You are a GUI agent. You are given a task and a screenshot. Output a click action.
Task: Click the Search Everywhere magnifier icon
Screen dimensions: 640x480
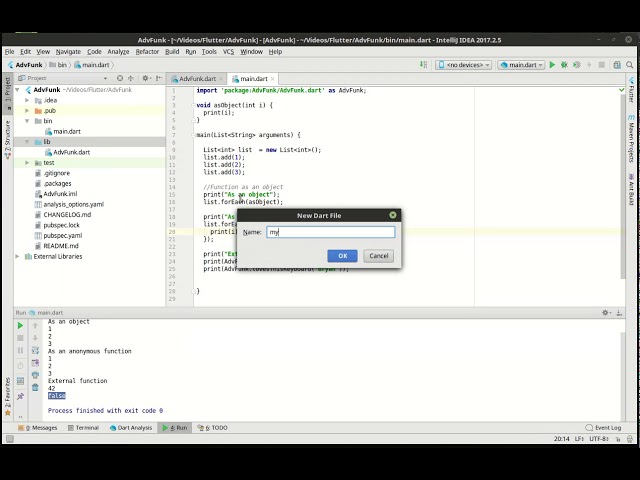click(x=630, y=65)
